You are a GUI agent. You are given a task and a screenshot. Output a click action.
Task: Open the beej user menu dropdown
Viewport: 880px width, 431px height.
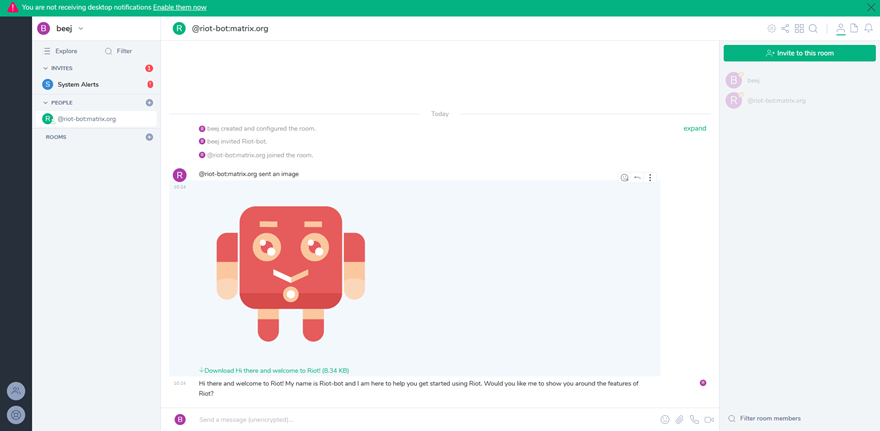click(x=61, y=28)
